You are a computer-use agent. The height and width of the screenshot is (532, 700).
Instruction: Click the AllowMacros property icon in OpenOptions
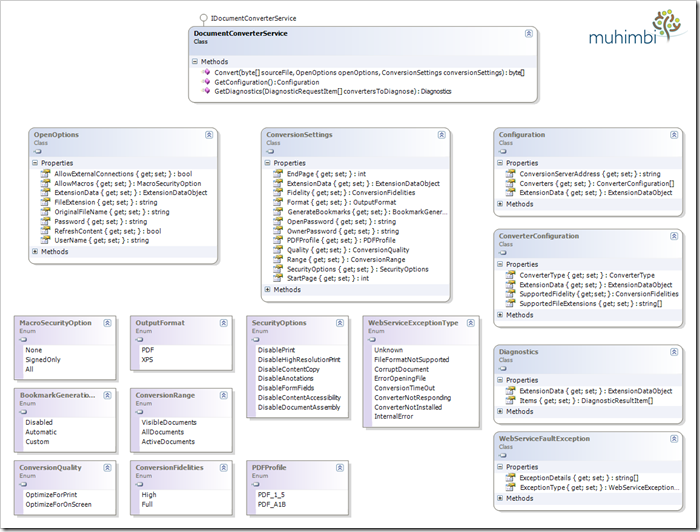point(46,184)
